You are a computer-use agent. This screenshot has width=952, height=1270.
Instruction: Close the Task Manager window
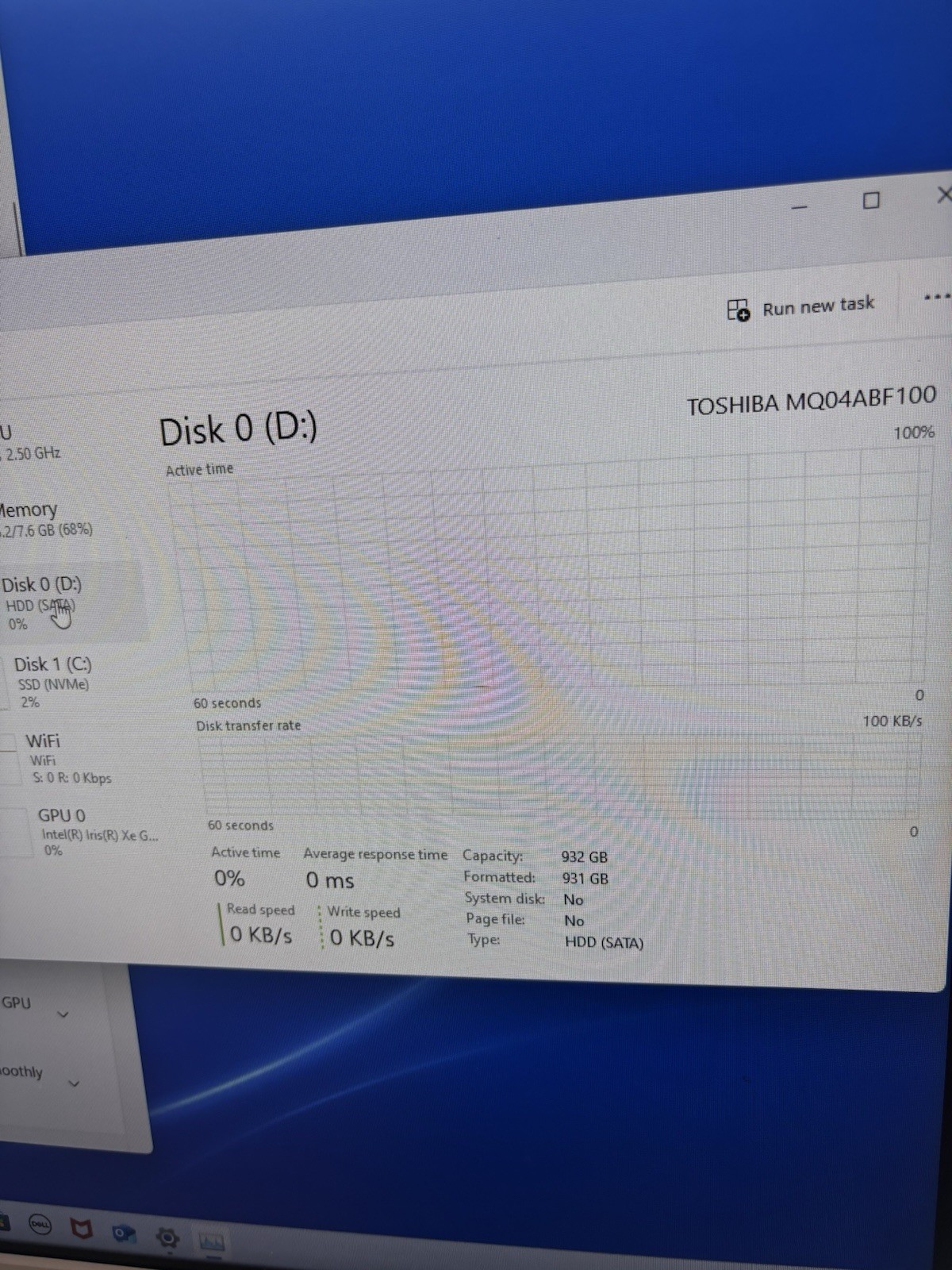[944, 194]
